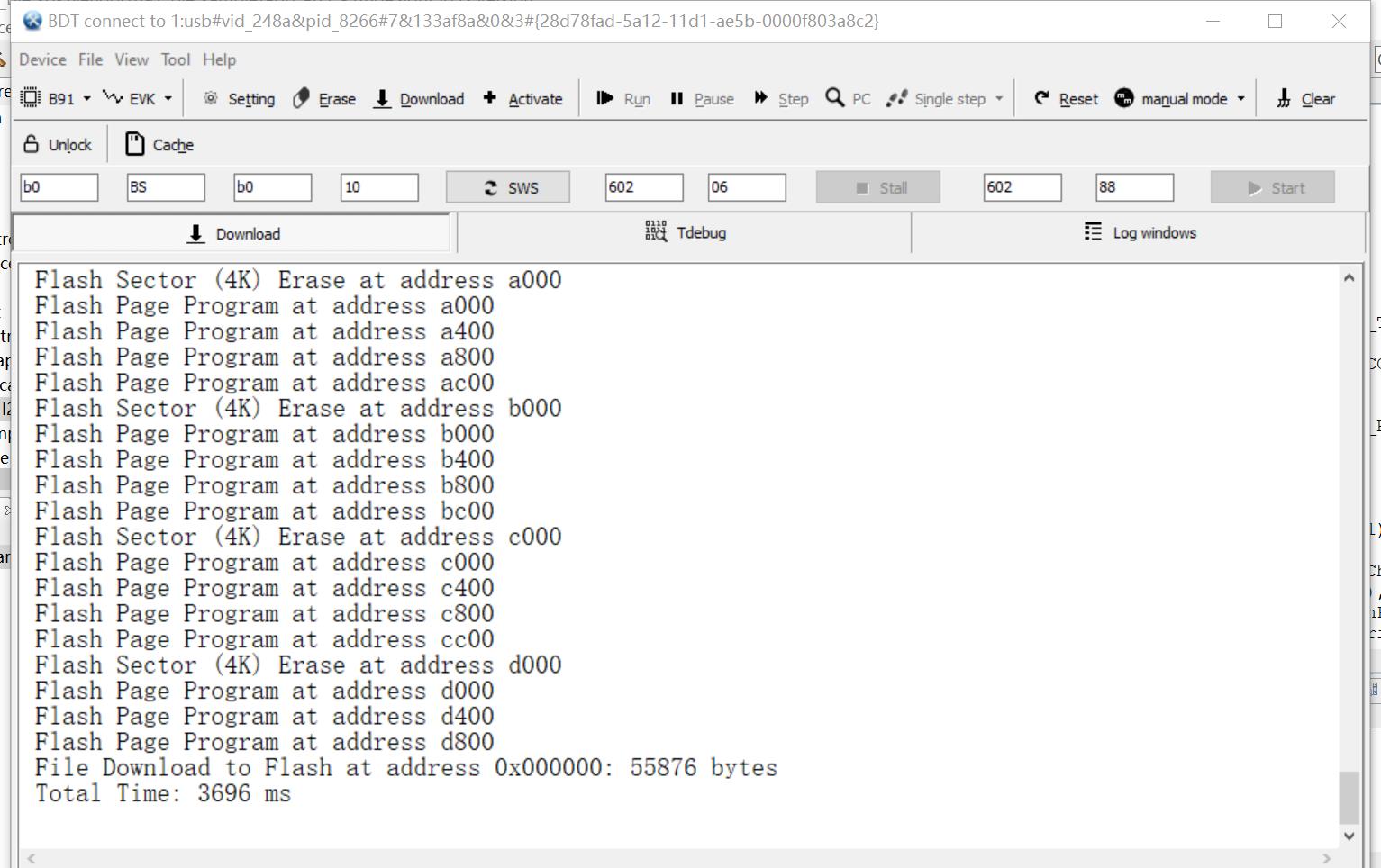1381x868 pixels.
Task: Open the Device menu
Action: [42, 59]
